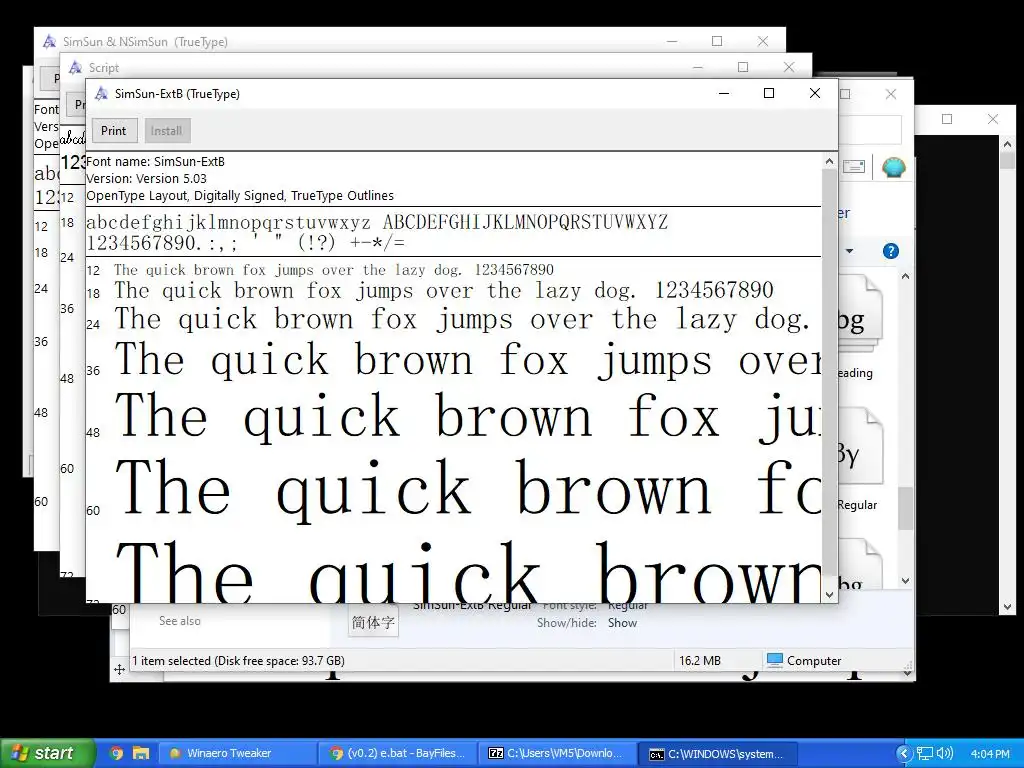The image size is (1024, 768).
Task: Switch to Winaero Tweaker taskbar button
Action: (x=238, y=753)
